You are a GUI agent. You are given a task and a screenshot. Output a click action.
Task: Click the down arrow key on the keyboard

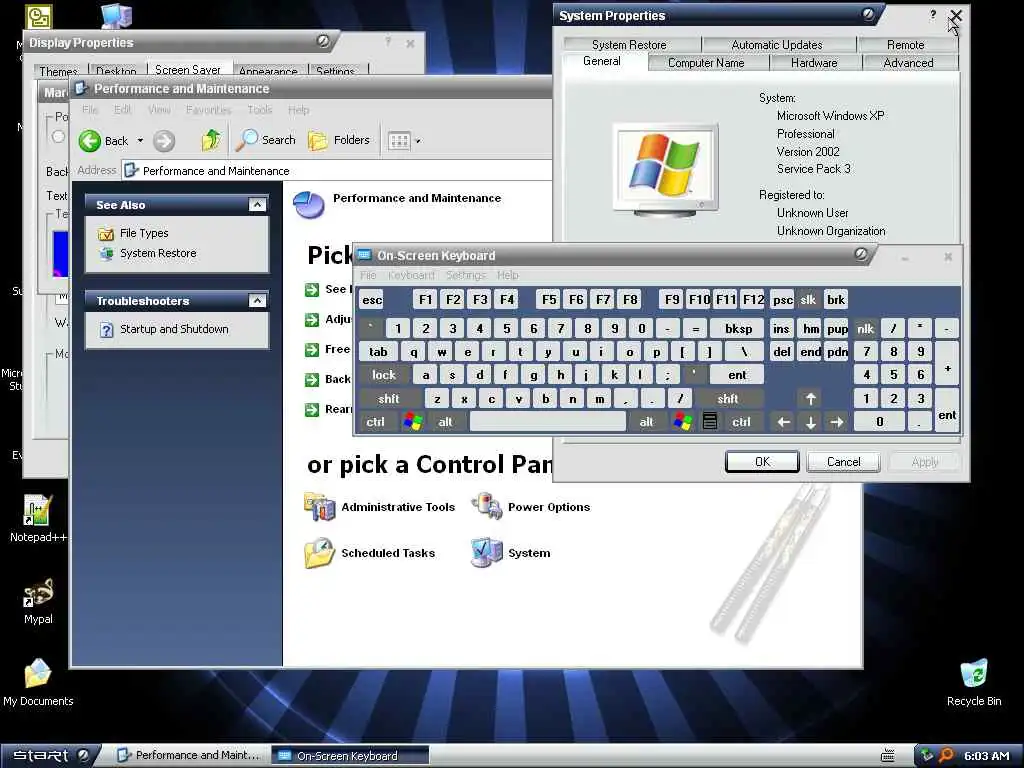coord(810,422)
